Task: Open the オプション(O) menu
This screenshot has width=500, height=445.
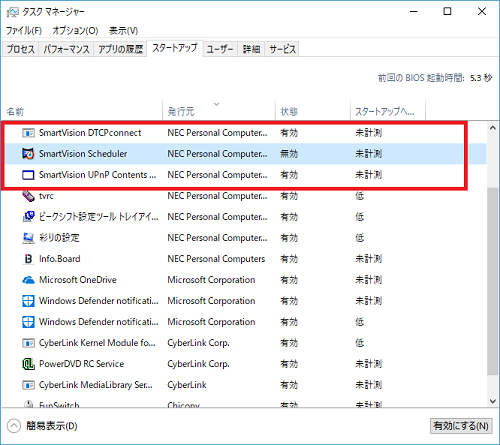Action: click(x=75, y=31)
